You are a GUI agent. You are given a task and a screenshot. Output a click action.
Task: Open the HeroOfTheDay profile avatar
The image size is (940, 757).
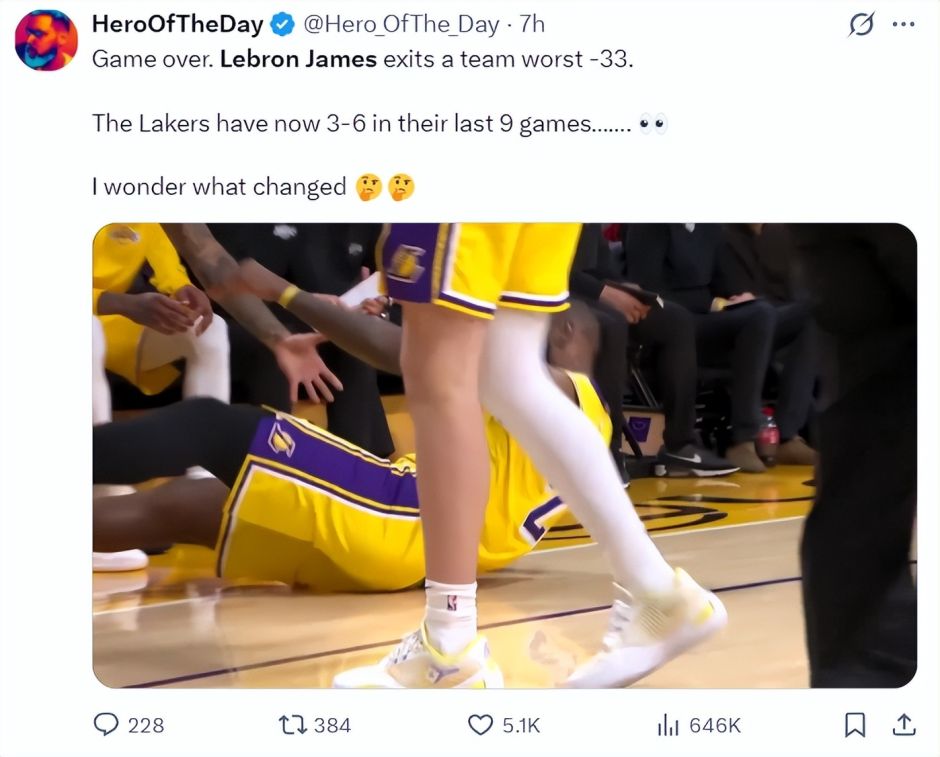click(46, 40)
